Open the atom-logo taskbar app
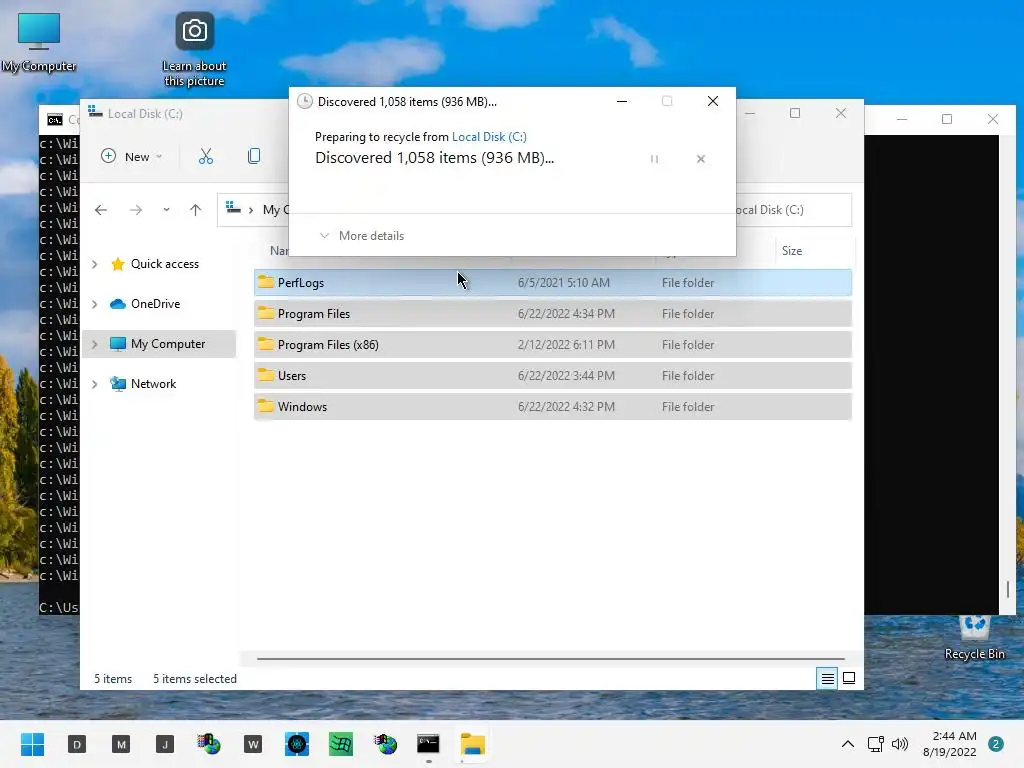 (x=297, y=744)
